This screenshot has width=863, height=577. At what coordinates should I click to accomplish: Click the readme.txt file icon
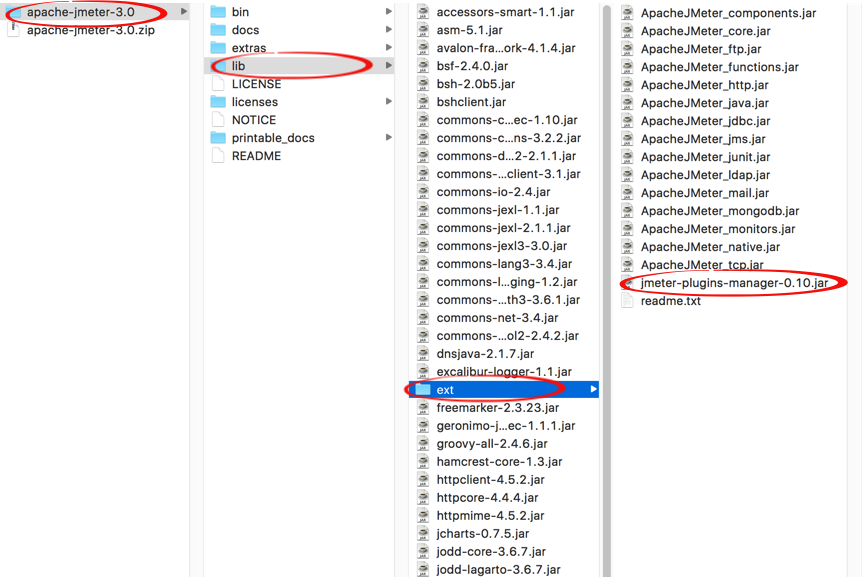(627, 301)
